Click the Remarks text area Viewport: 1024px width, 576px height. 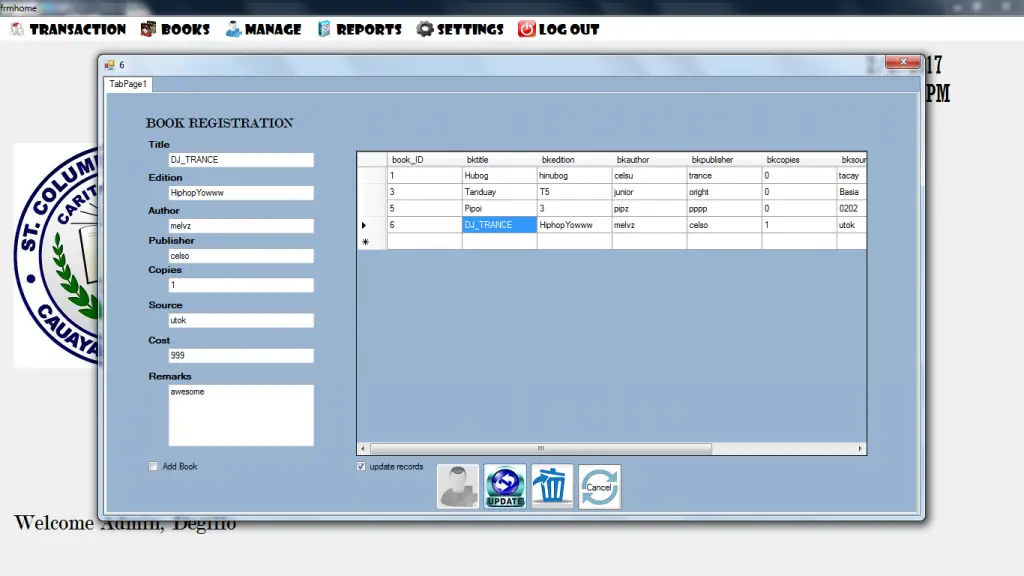pyautogui.click(x=241, y=415)
